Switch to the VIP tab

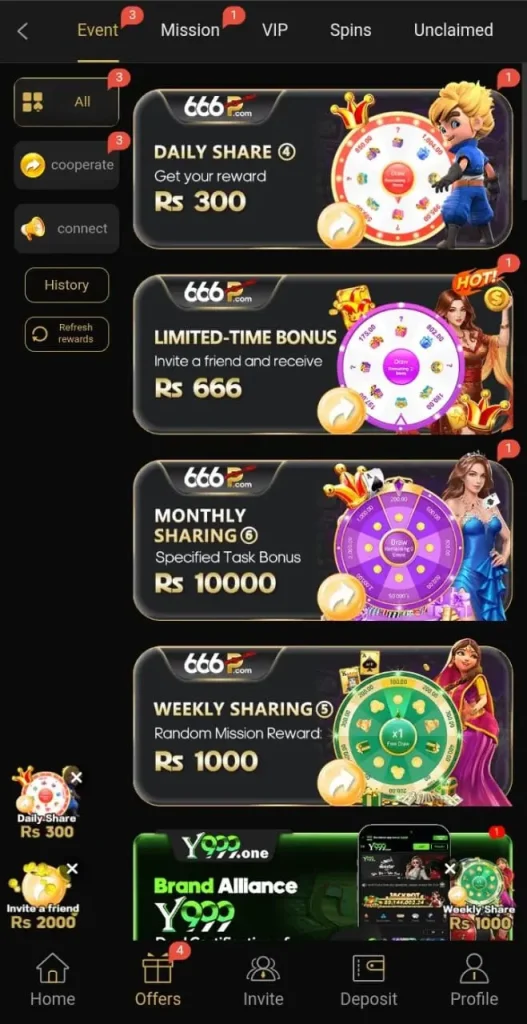point(274,30)
